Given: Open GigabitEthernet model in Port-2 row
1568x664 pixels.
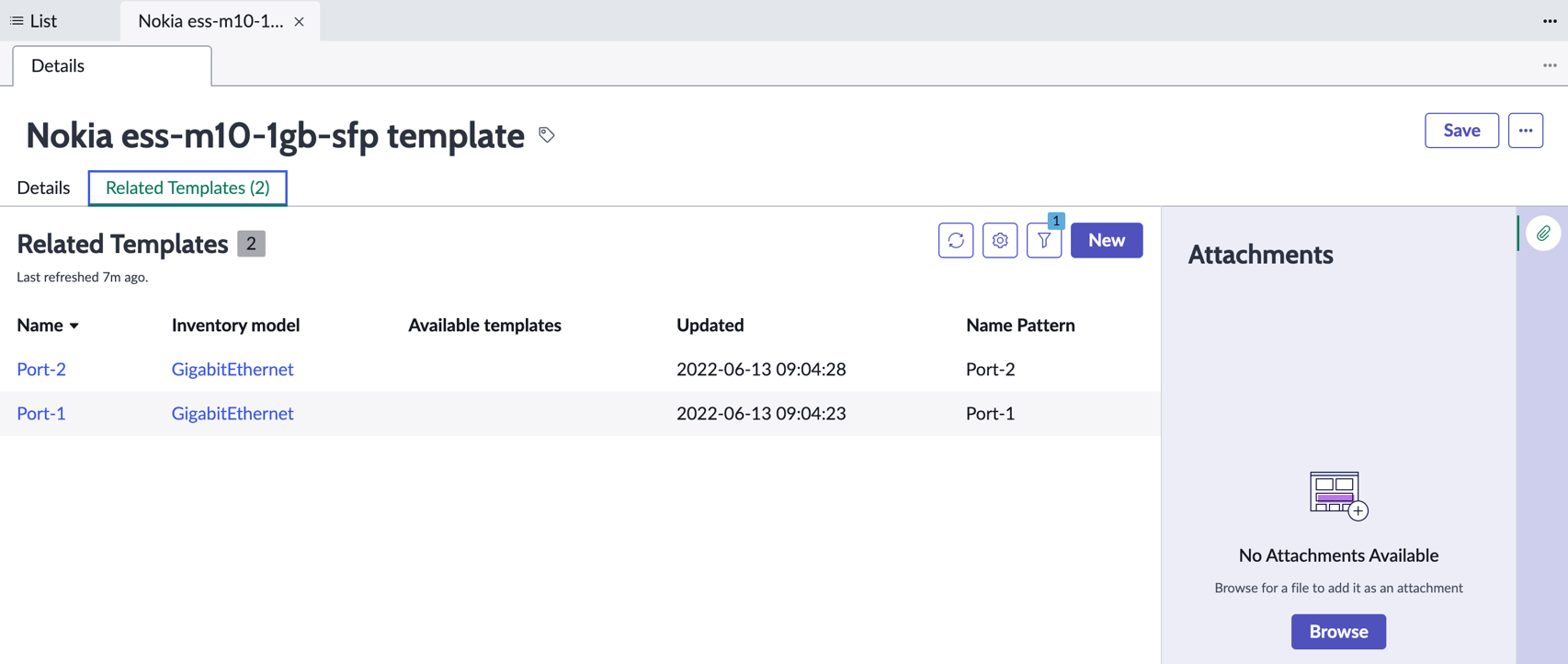Looking at the screenshot, I should pyautogui.click(x=233, y=369).
